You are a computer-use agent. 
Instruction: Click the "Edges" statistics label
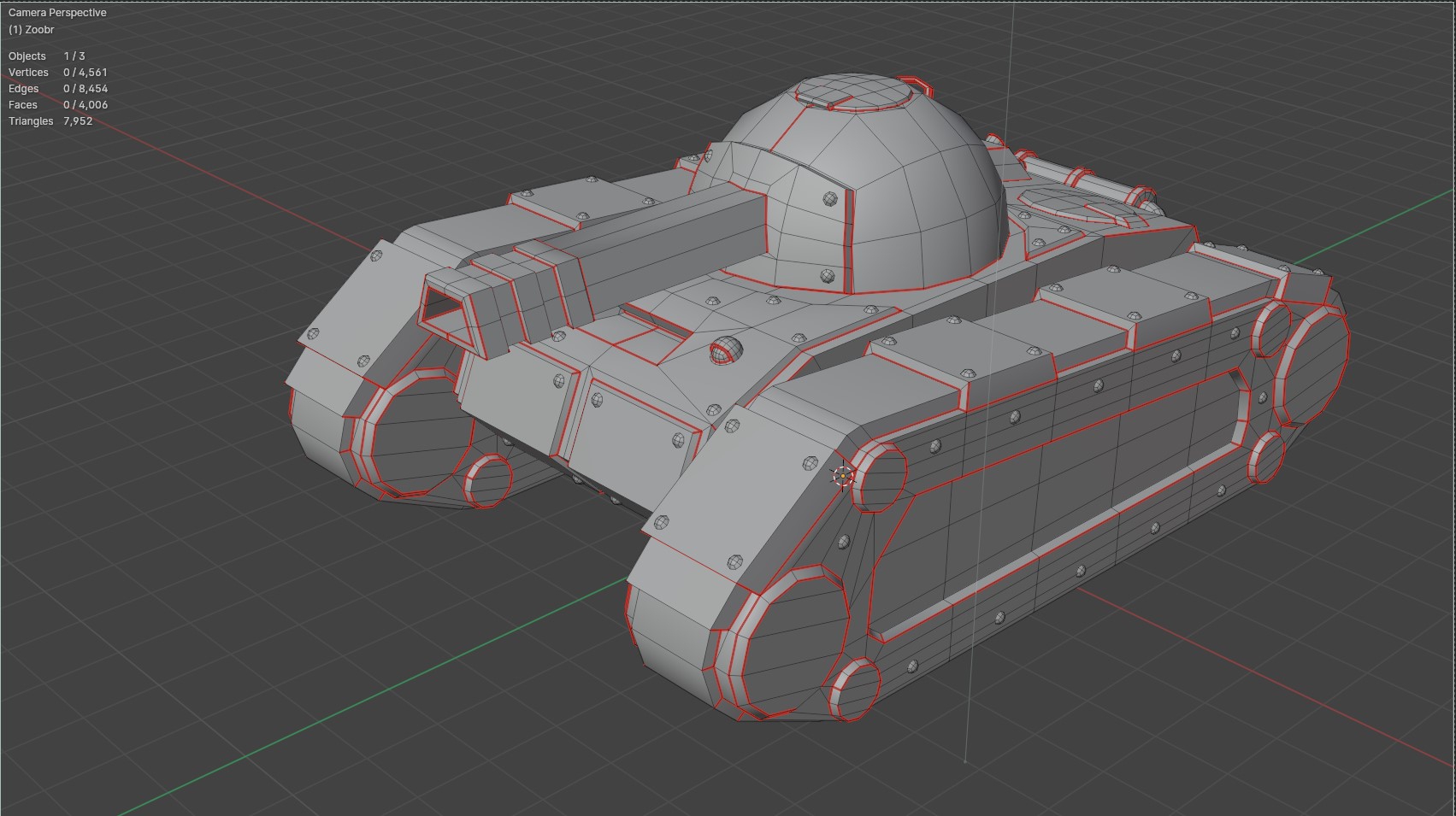point(24,88)
